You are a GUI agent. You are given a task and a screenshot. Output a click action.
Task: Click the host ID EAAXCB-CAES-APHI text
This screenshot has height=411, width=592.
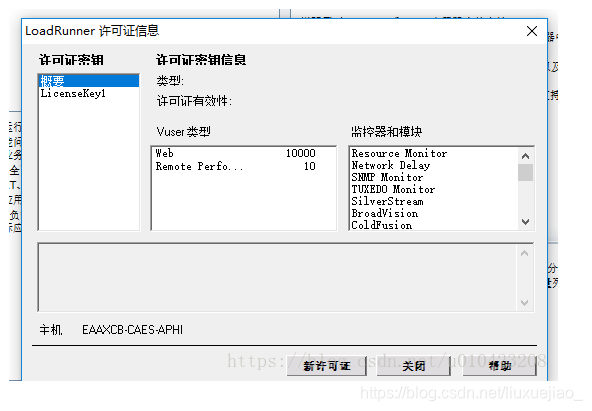133,330
